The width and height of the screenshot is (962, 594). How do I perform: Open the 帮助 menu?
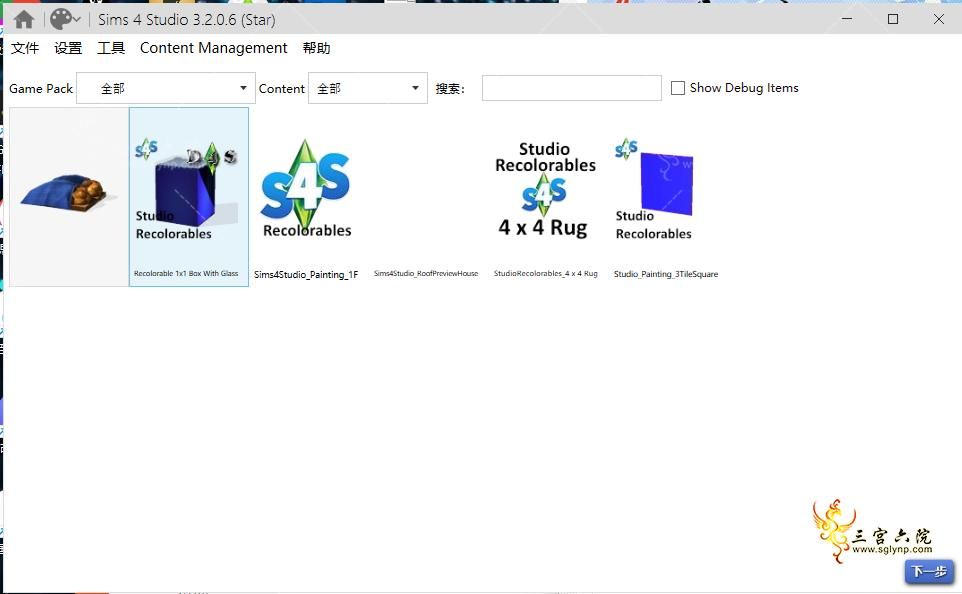tap(317, 48)
